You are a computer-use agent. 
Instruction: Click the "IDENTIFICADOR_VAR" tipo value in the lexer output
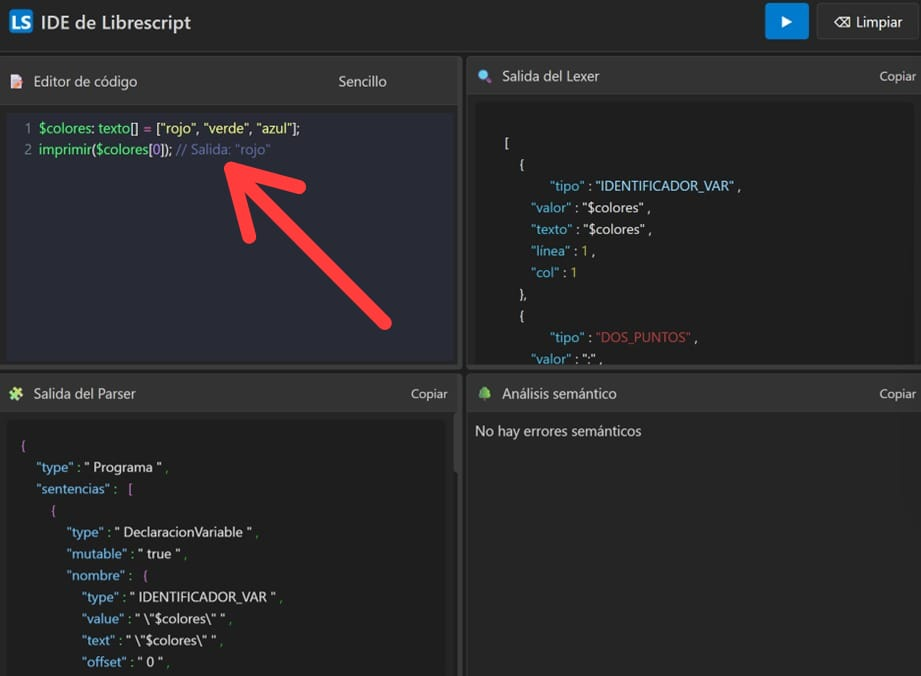coord(665,186)
